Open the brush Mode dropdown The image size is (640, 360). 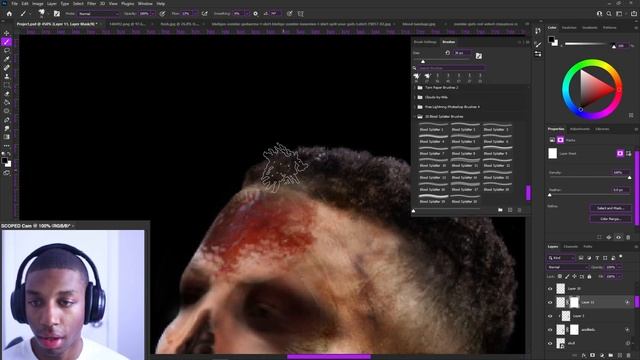98,13
